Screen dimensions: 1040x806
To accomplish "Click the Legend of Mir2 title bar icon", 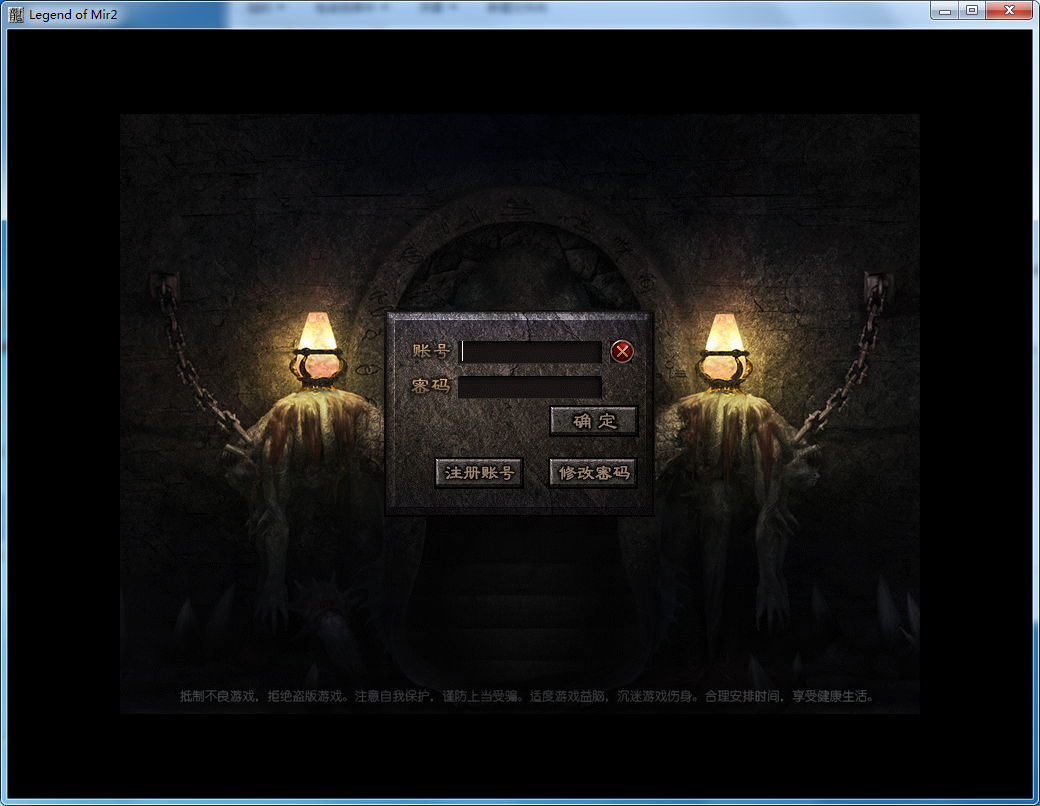I will [16, 14].
